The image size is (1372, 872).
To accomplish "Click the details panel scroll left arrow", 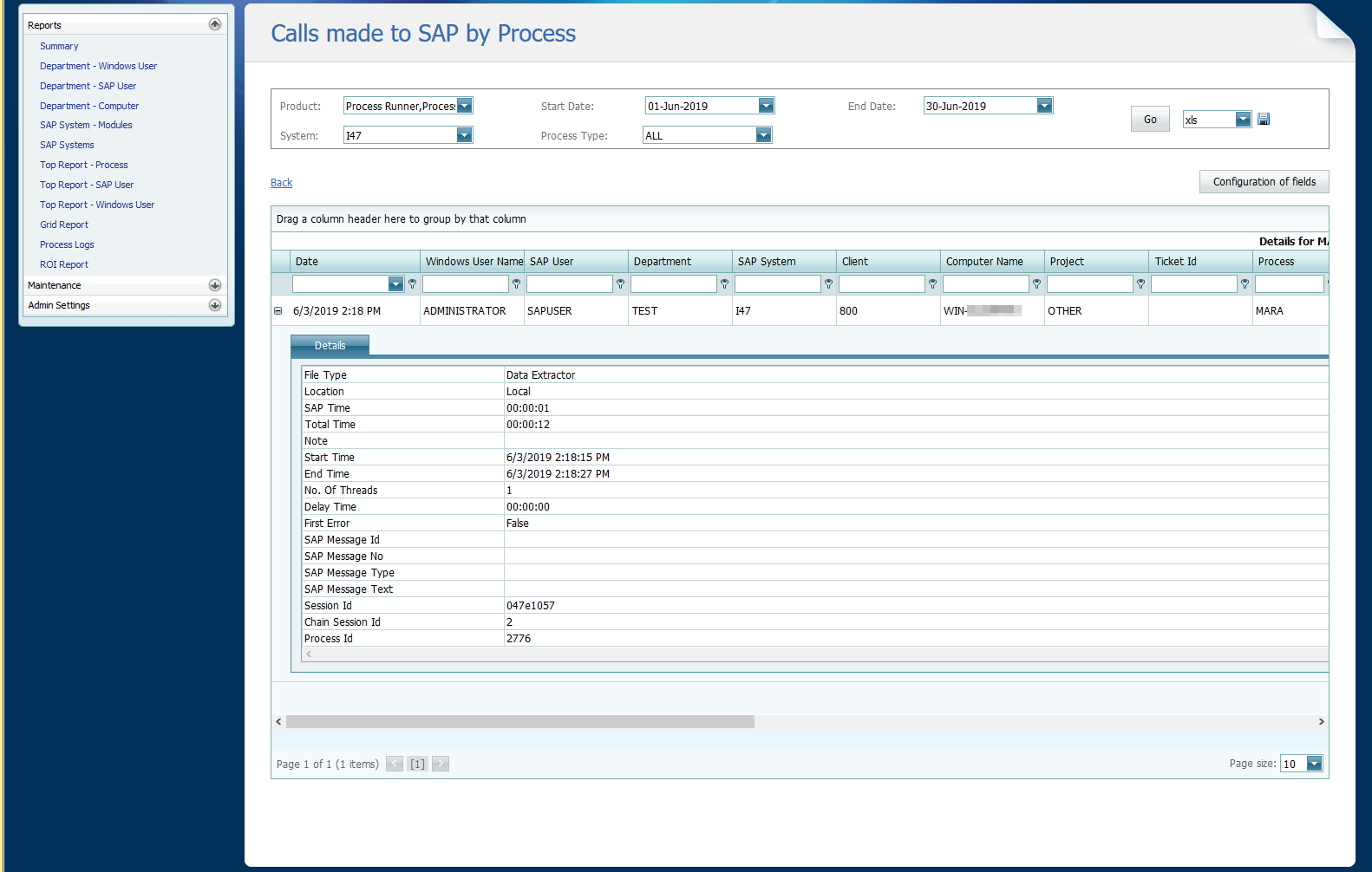I will coord(309,654).
